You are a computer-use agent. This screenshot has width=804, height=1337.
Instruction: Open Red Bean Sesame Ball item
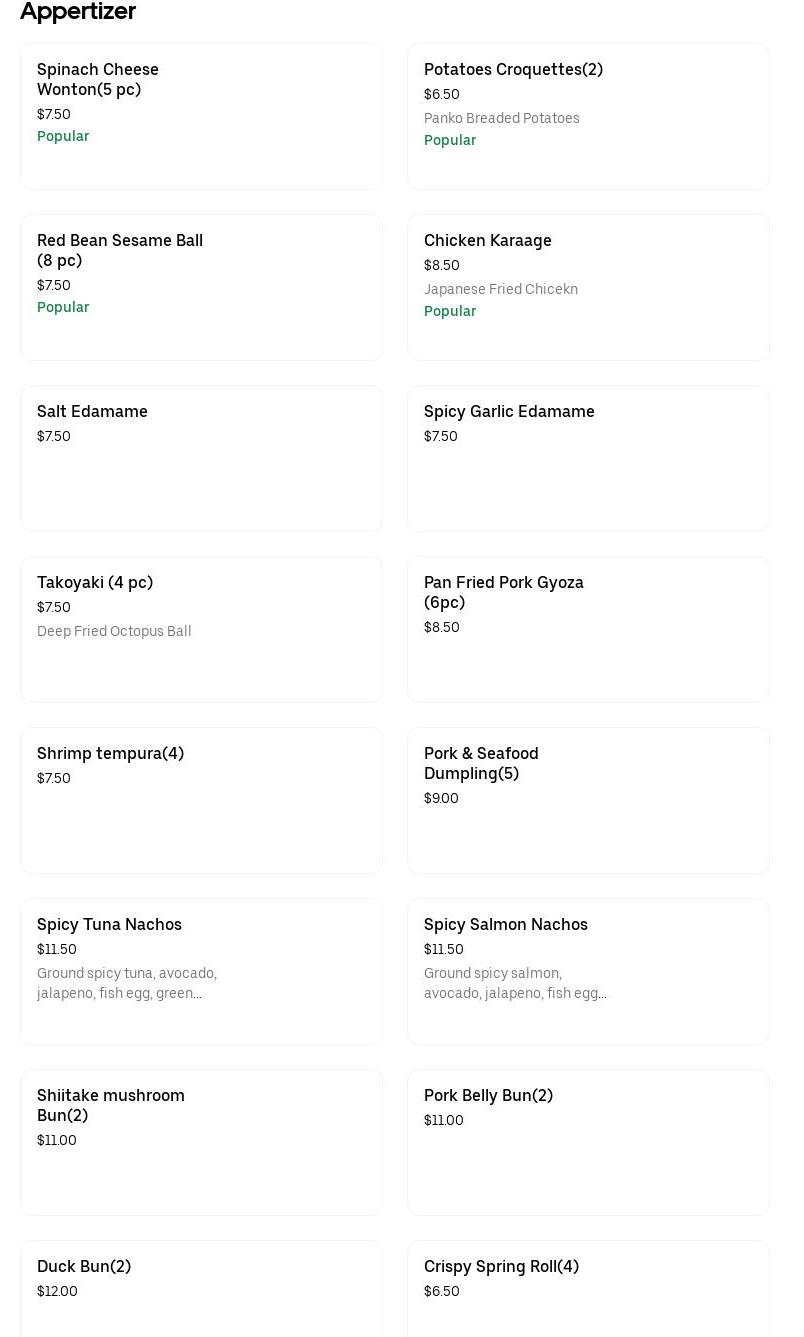click(x=201, y=287)
